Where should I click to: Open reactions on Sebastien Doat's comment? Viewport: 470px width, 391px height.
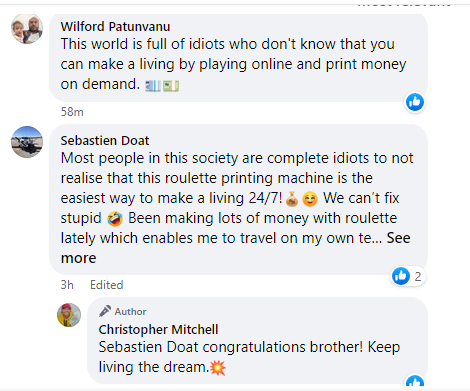point(408,276)
